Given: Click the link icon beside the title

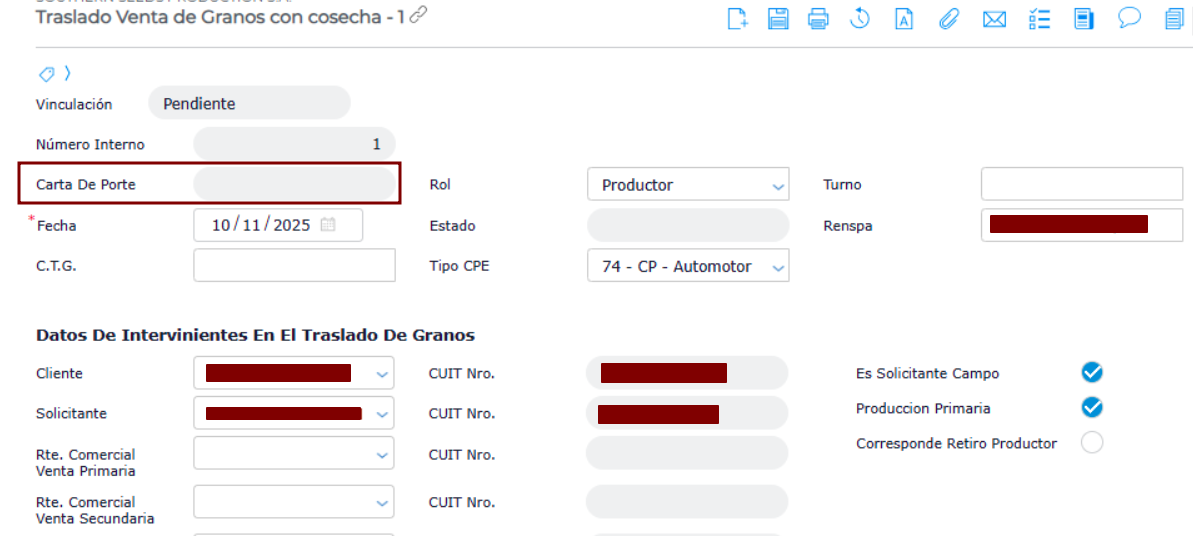Looking at the screenshot, I should click(x=419, y=14).
